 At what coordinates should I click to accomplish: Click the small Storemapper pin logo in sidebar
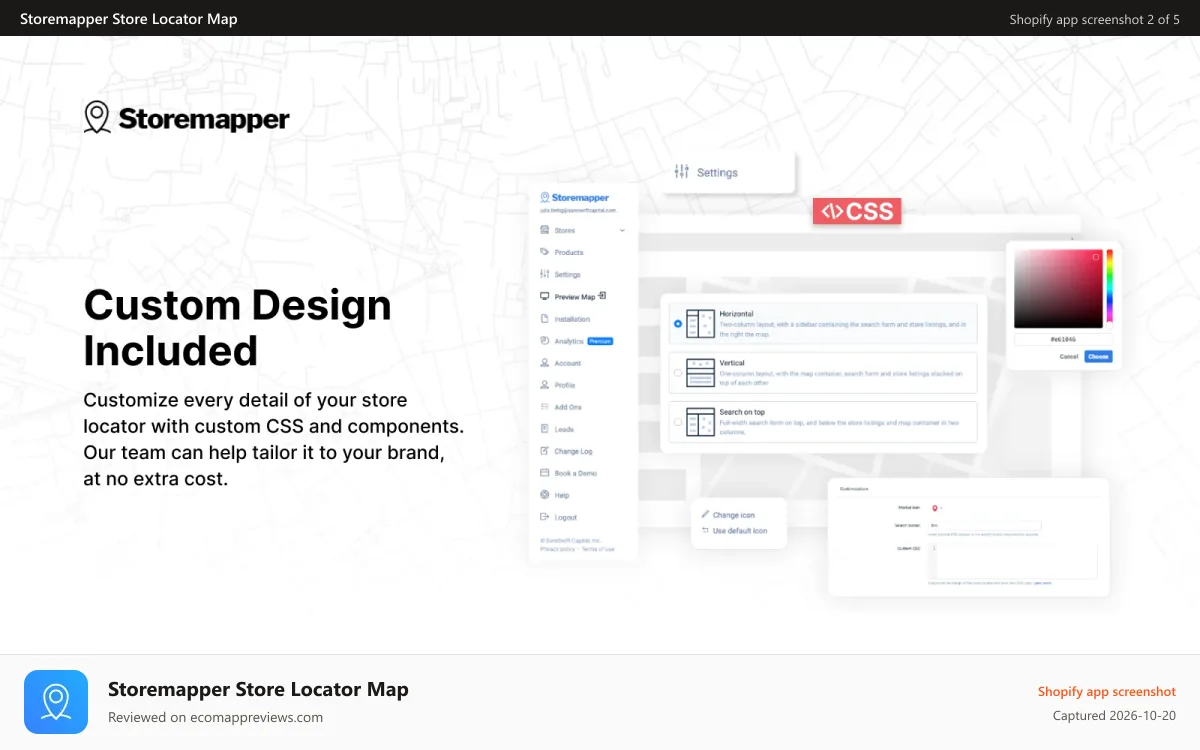tap(545, 198)
